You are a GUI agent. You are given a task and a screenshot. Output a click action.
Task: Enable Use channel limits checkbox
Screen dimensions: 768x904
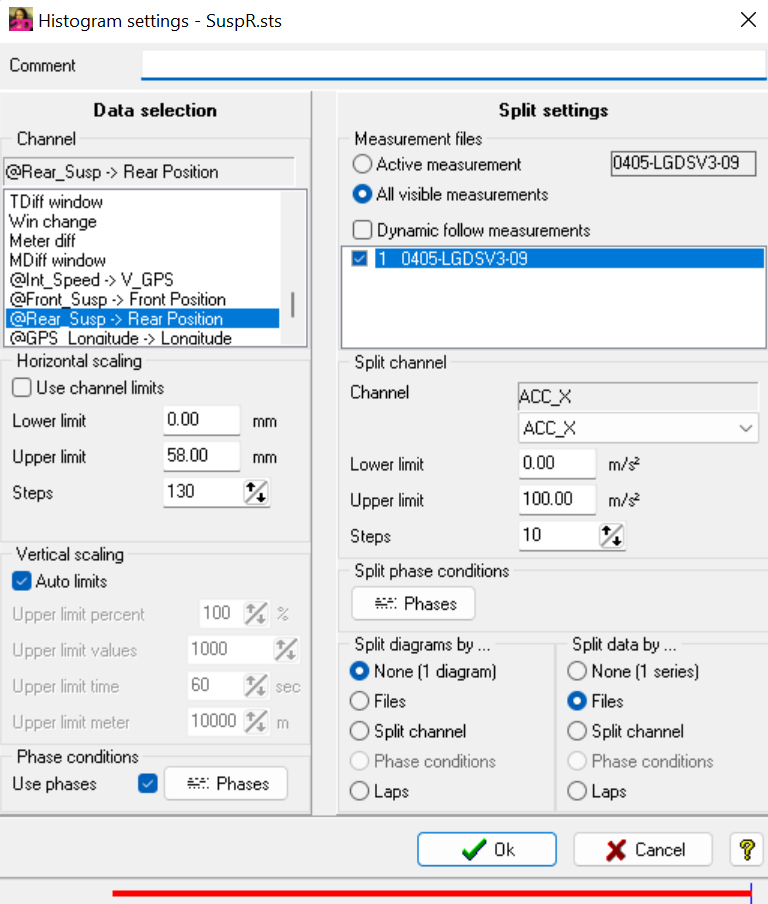tap(22, 387)
